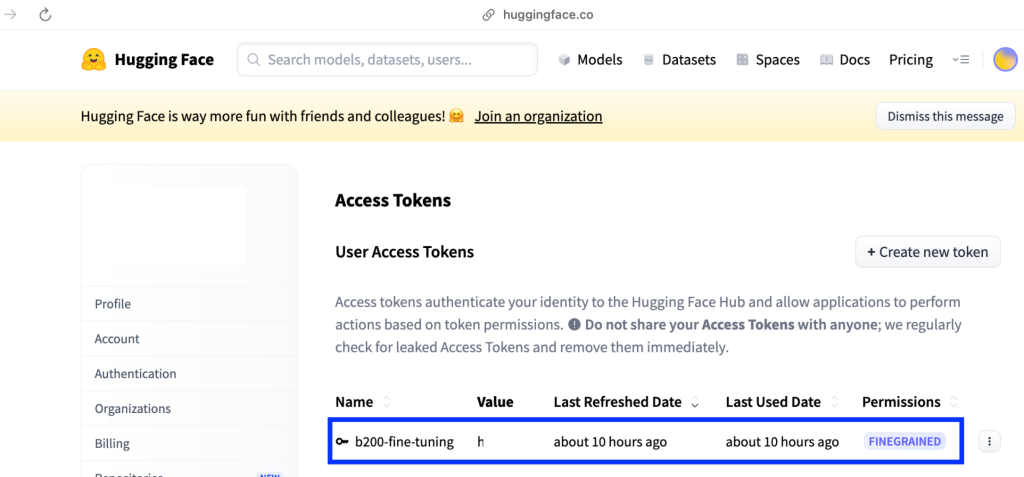
Task: Open the more-navigation list icon
Action: [961, 59]
